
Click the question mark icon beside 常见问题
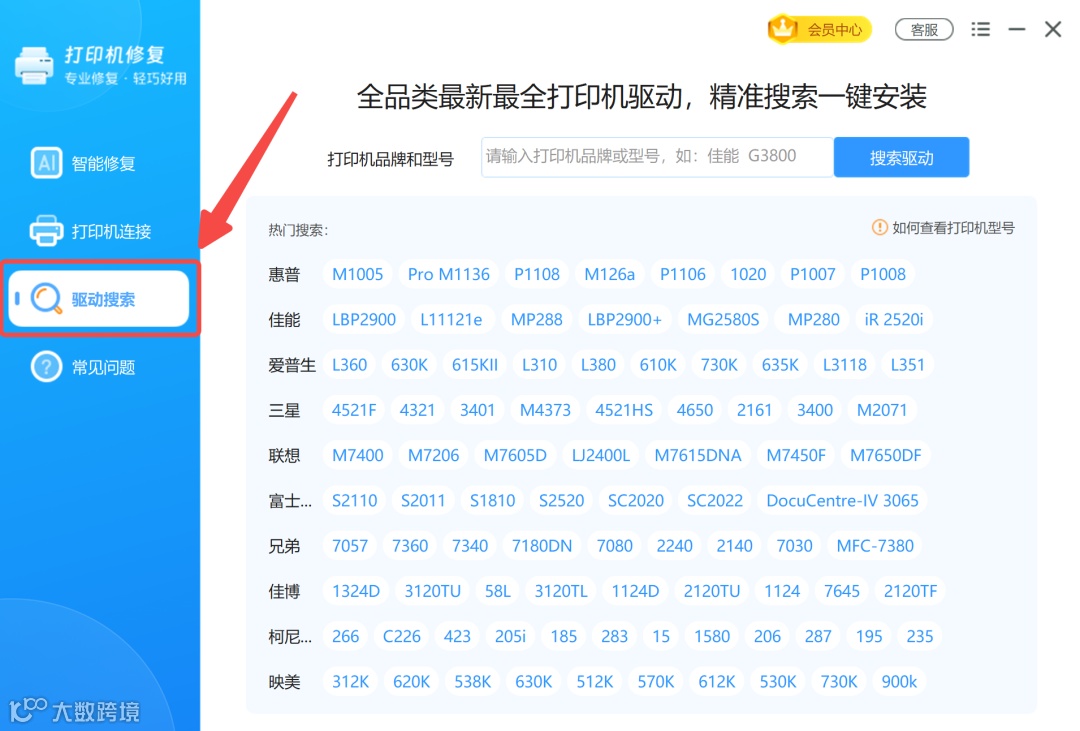click(x=46, y=367)
